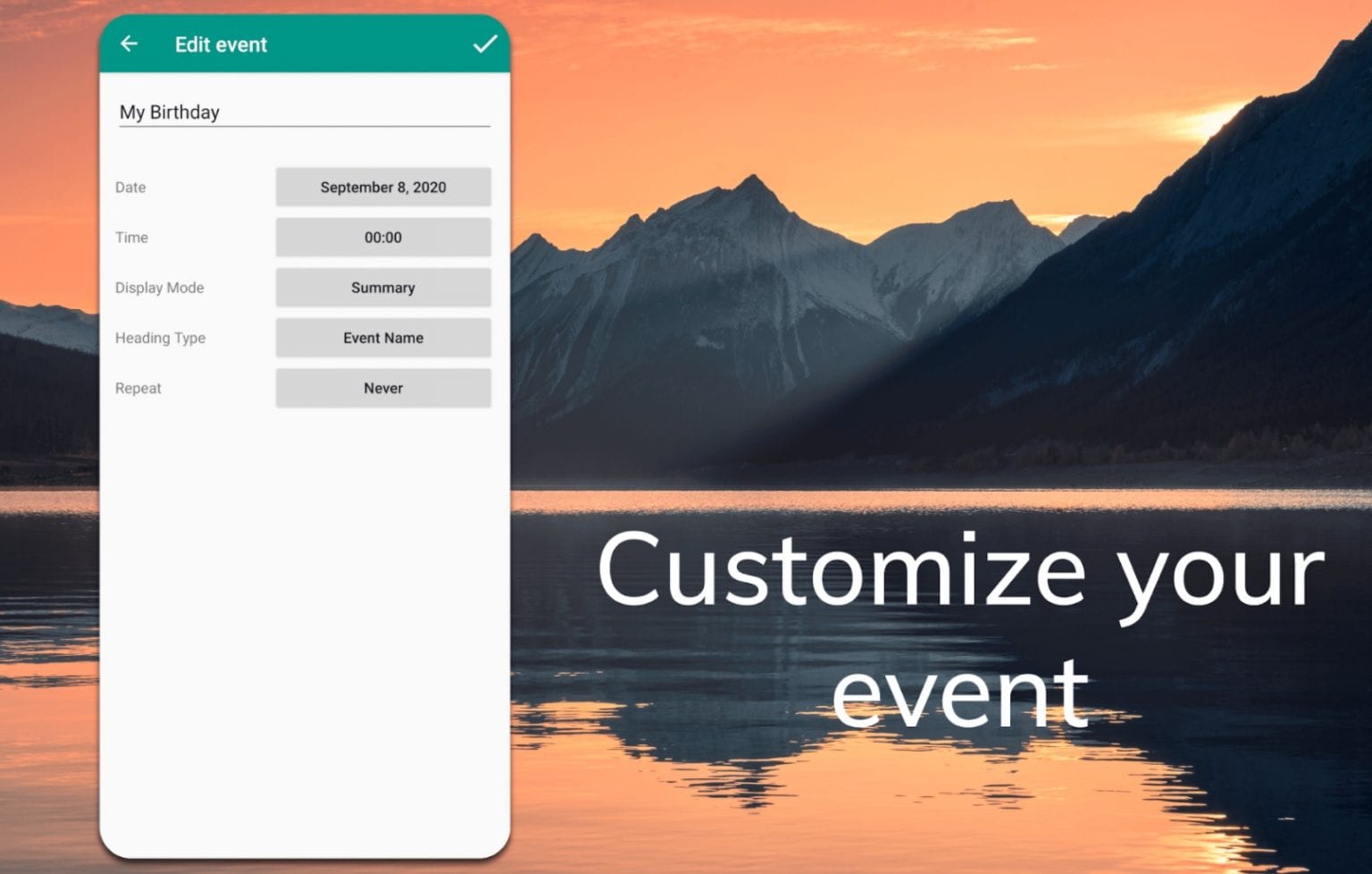Click the Heading Type label

pyautogui.click(x=160, y=338)
